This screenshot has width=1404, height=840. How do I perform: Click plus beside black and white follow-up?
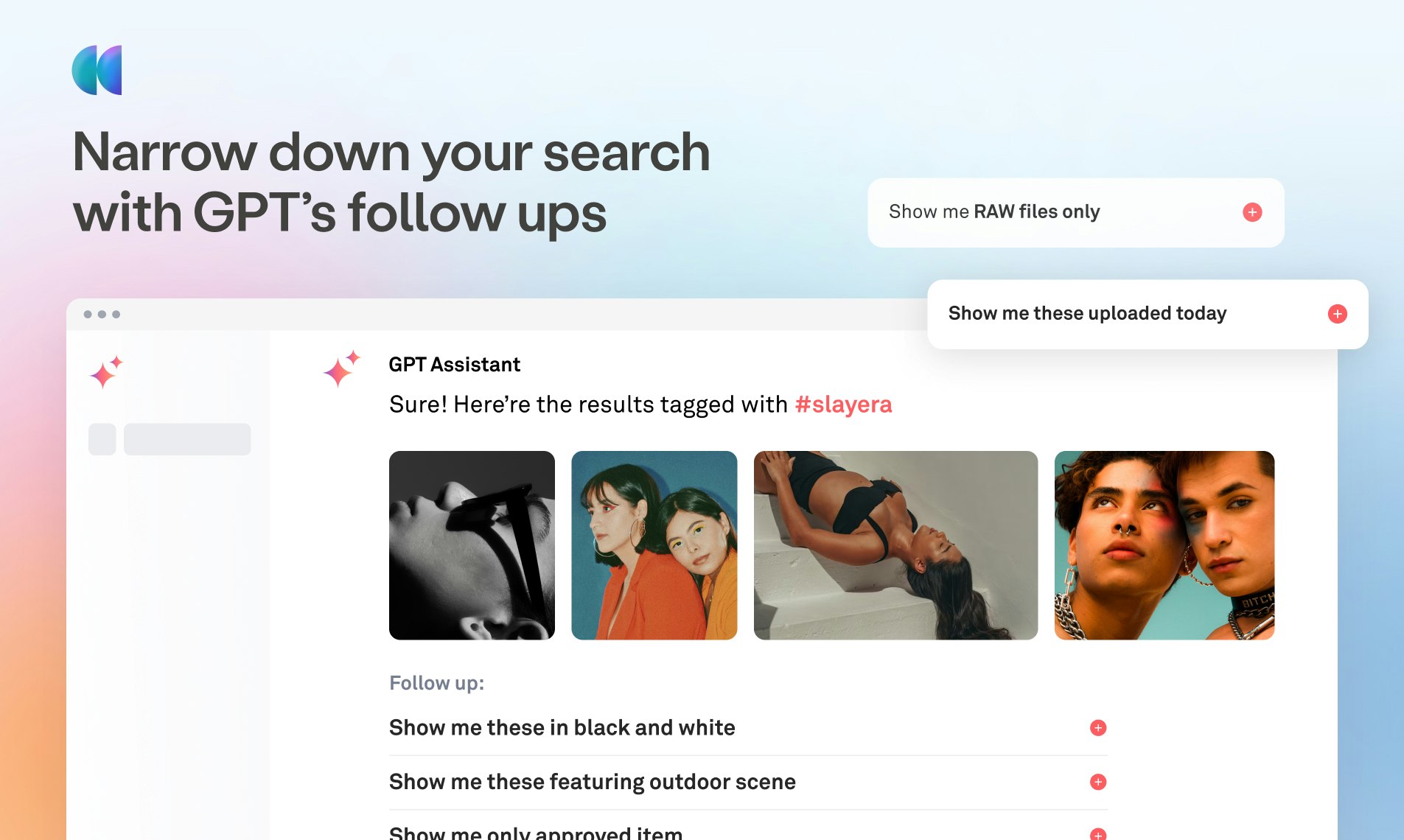1098,728
